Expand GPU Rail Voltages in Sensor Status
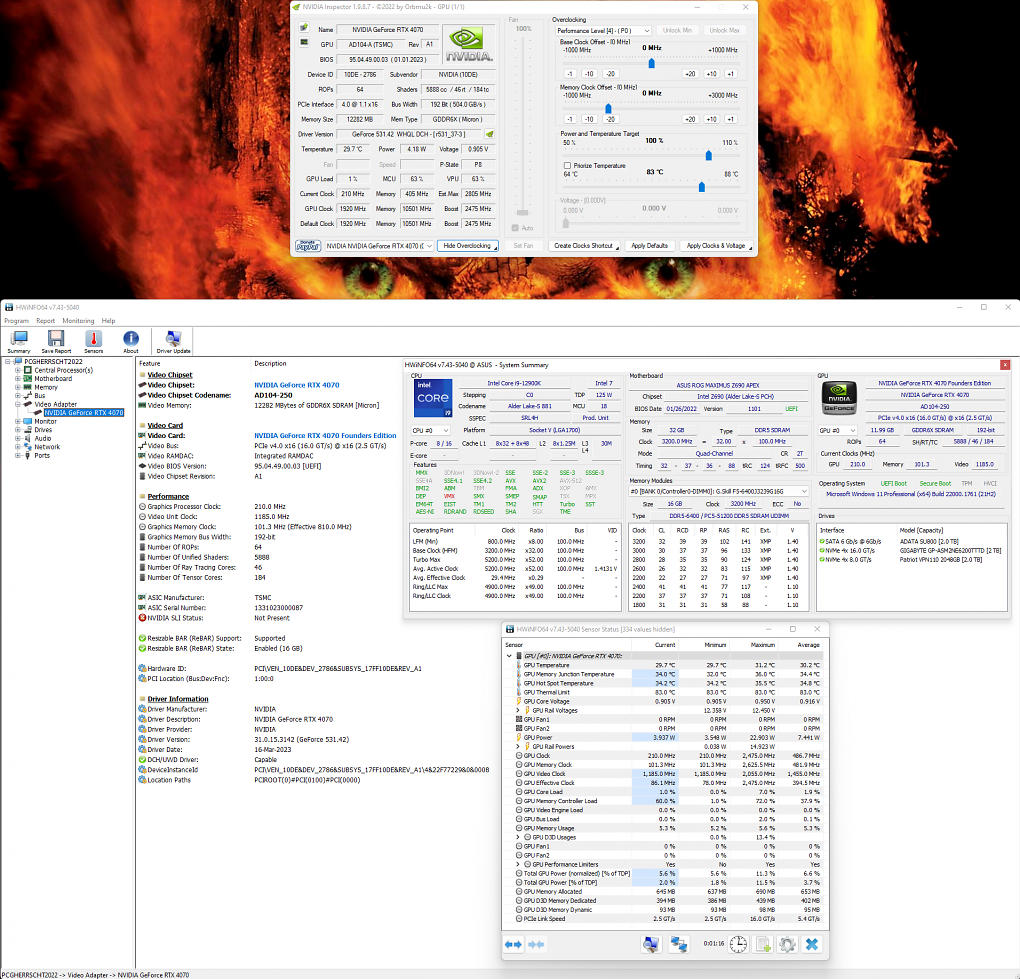The image size is (1020, 979). click(x=518, y=710)
